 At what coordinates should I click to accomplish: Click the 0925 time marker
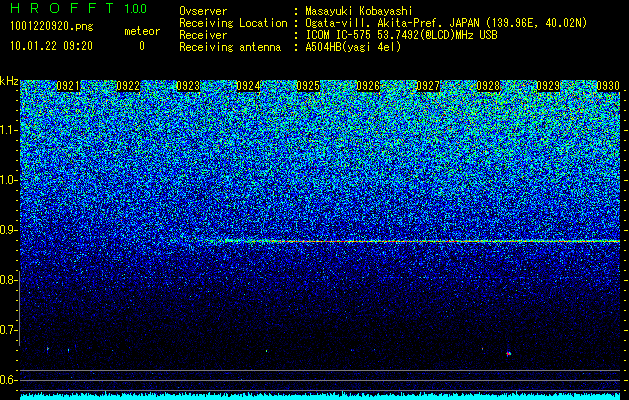click(x=308, y=86)
